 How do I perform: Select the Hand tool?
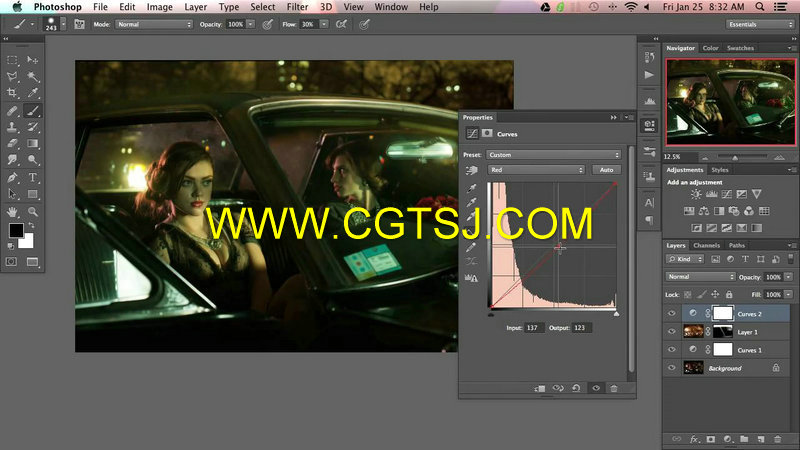tap(12, 211)
